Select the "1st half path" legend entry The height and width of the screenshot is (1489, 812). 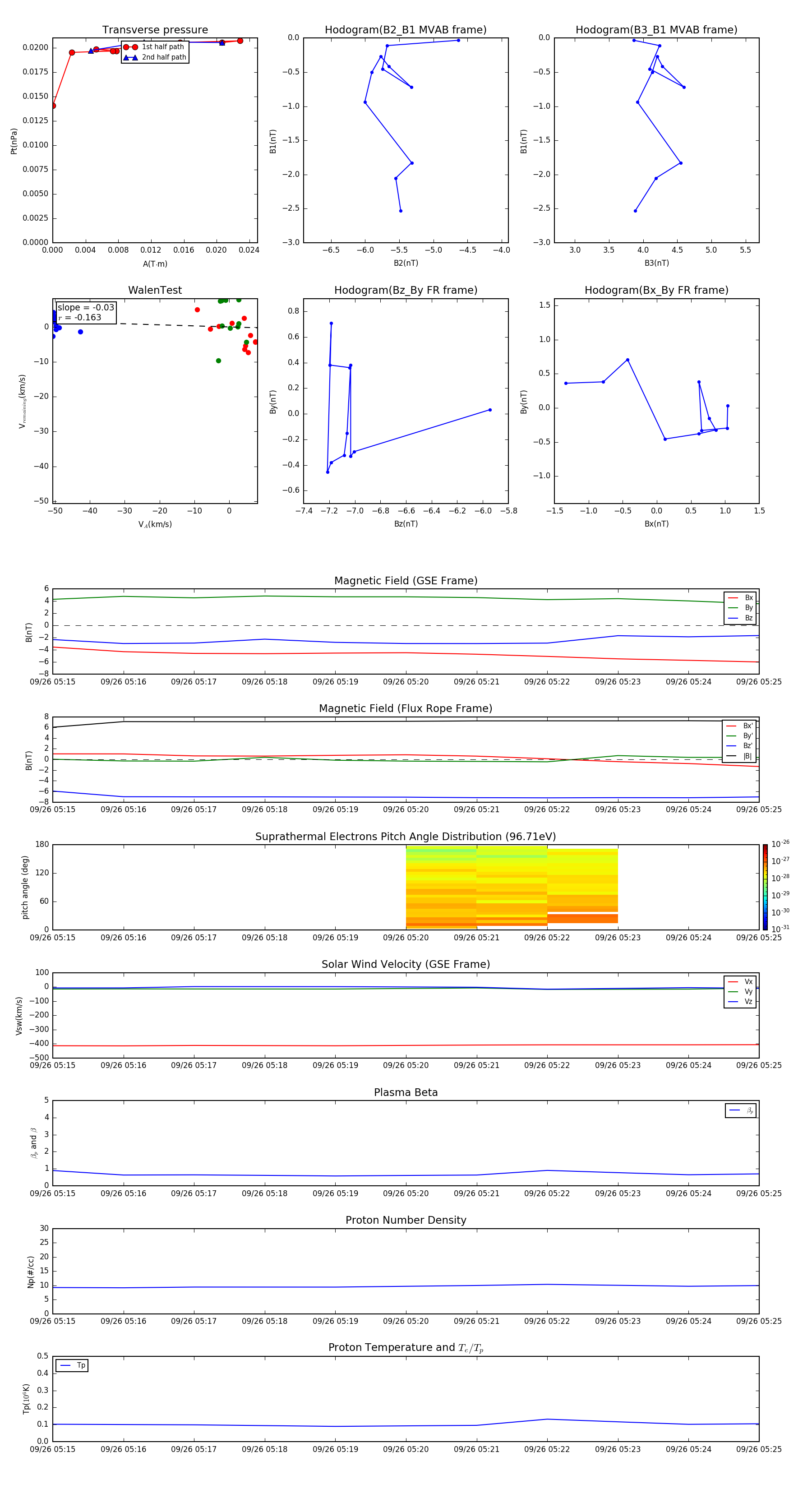(x=154, y=47)
